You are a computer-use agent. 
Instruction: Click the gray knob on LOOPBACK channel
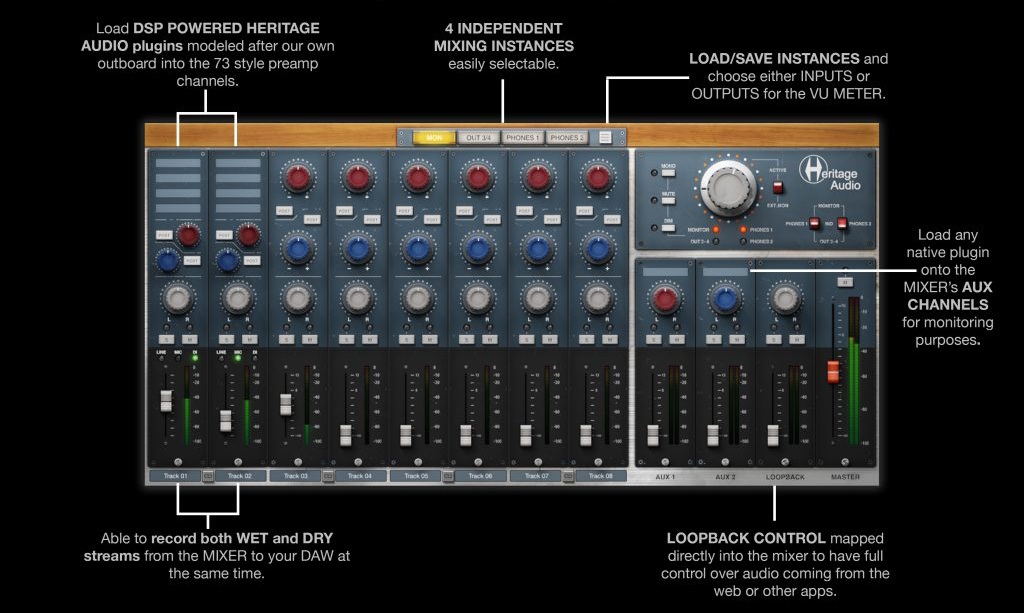785,298
